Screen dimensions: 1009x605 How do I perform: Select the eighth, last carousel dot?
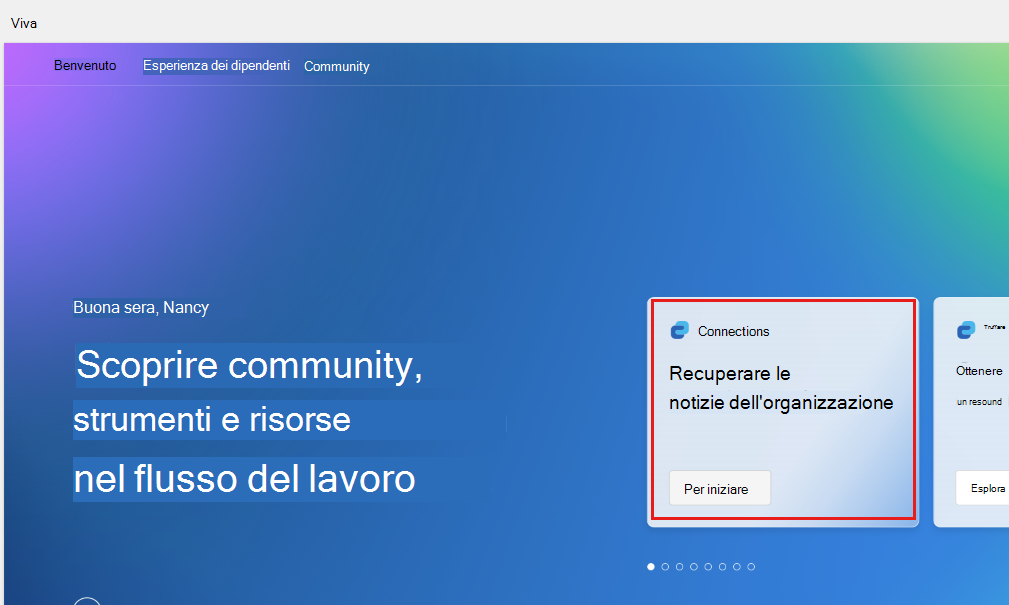[x=751, y=566]
